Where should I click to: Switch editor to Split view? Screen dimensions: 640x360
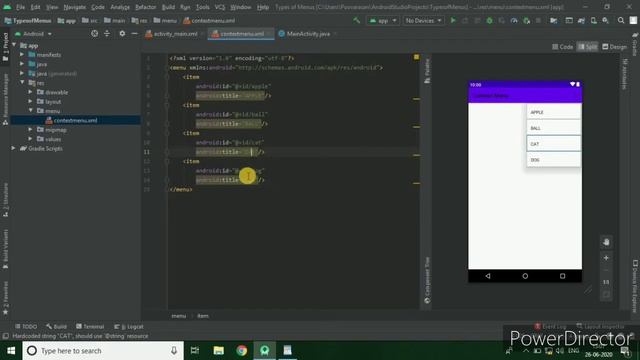[587, 47]
